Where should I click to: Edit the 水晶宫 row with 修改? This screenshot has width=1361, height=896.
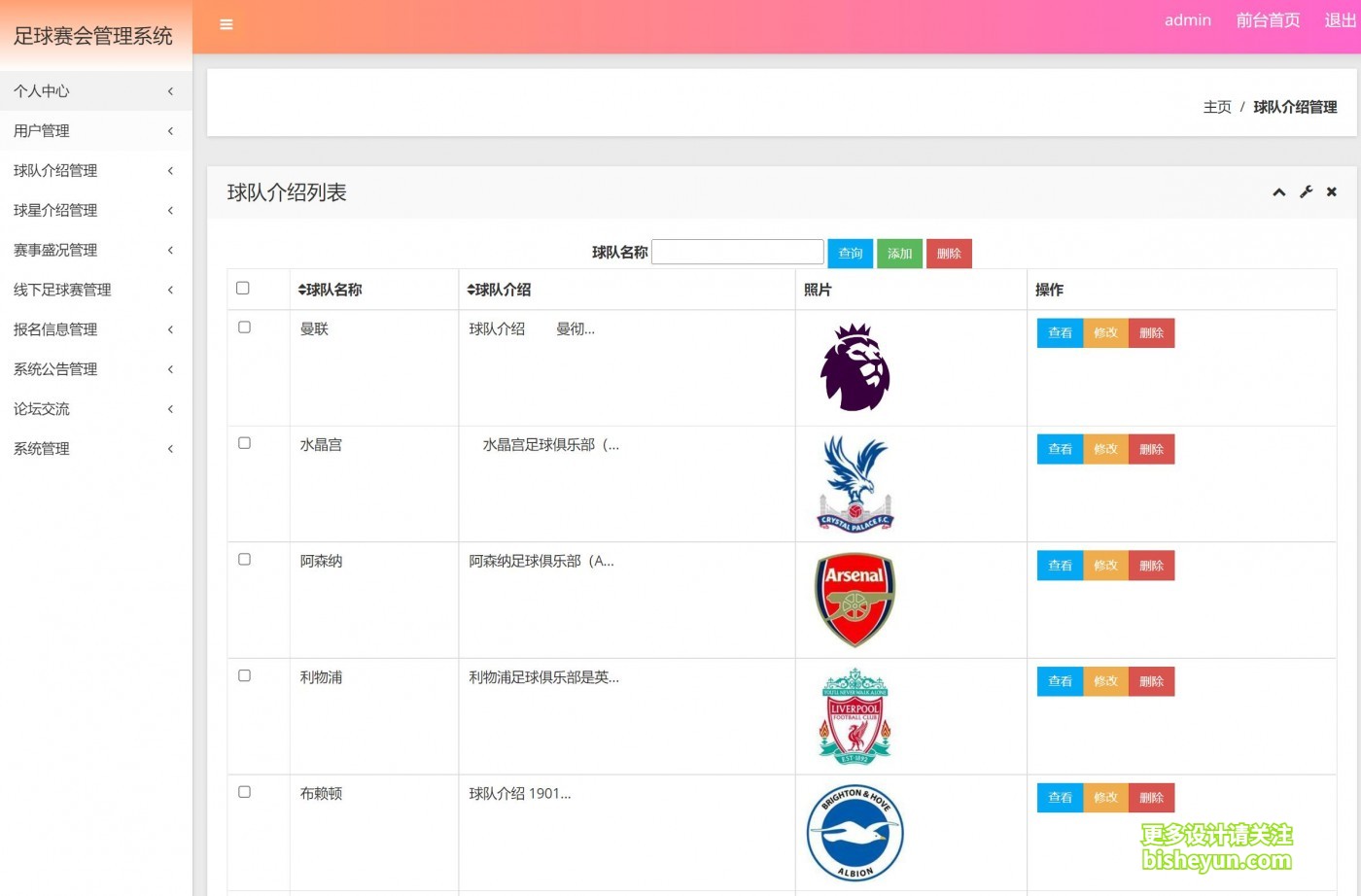(x=1105, y=449)
